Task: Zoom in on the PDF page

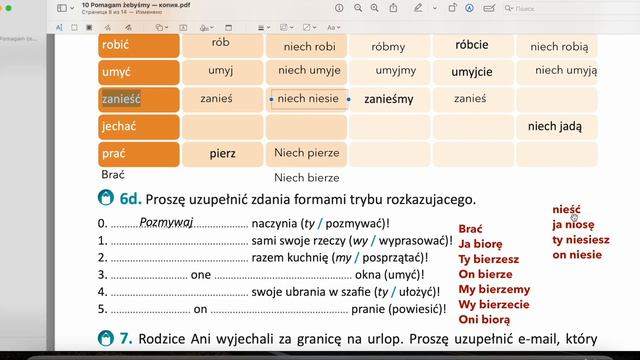Action: coord(374,8)
